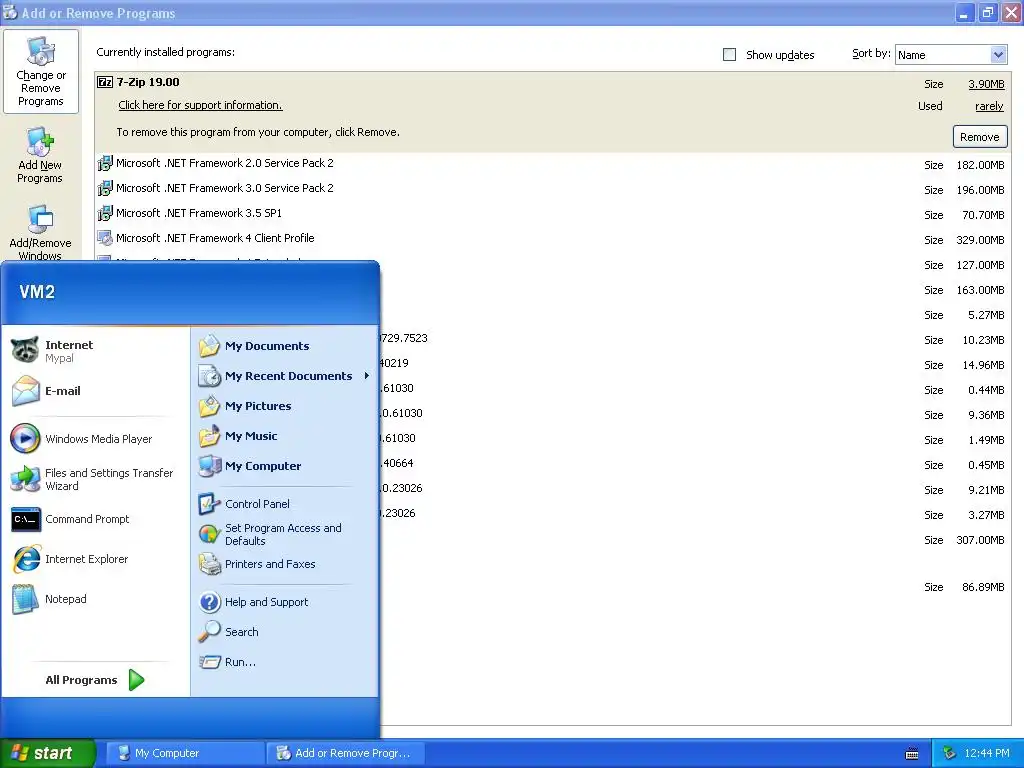Open Files and Settings Transfer Wizard
Screen dimensions: 1024x768
[95, 479]
